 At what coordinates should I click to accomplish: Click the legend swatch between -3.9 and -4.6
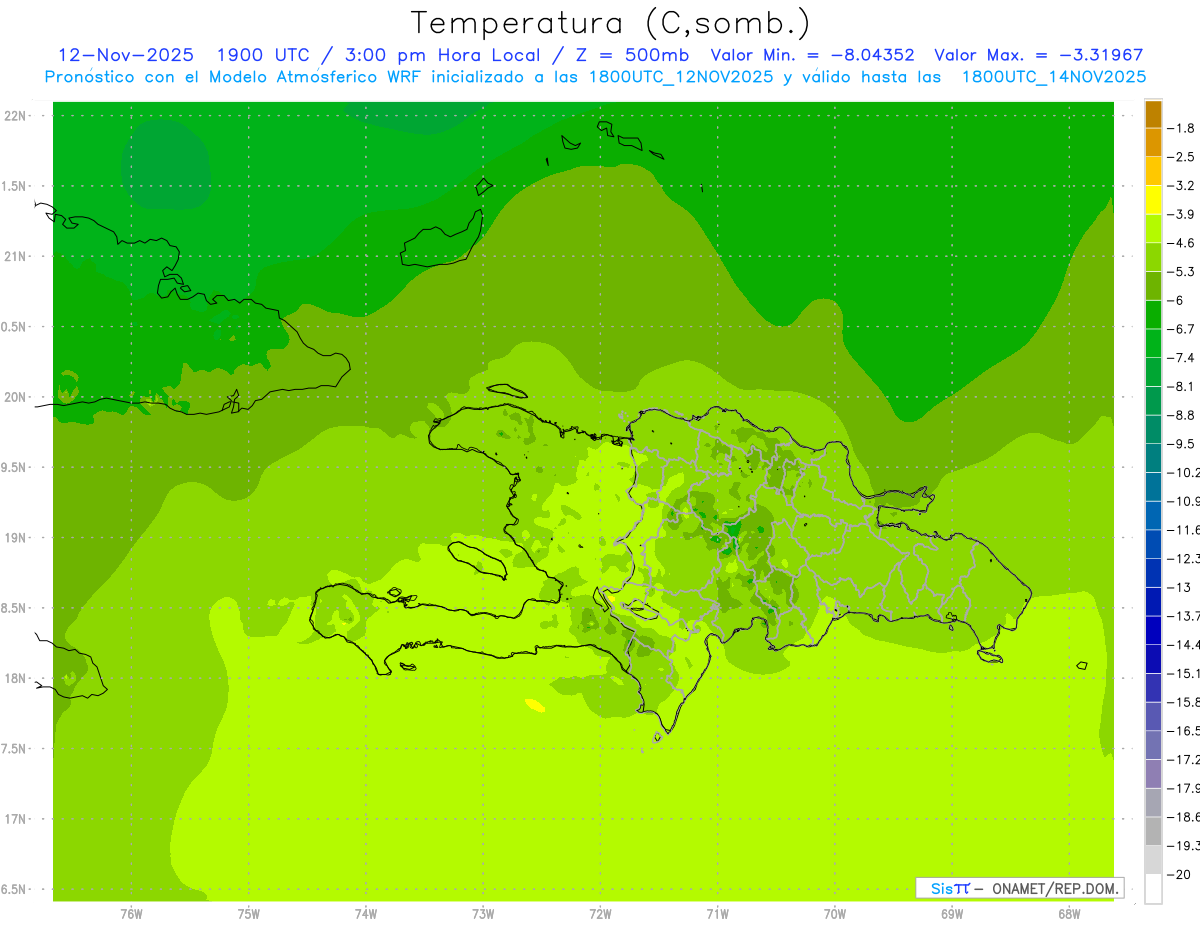pyautogui.click(x=1153, y=228)
